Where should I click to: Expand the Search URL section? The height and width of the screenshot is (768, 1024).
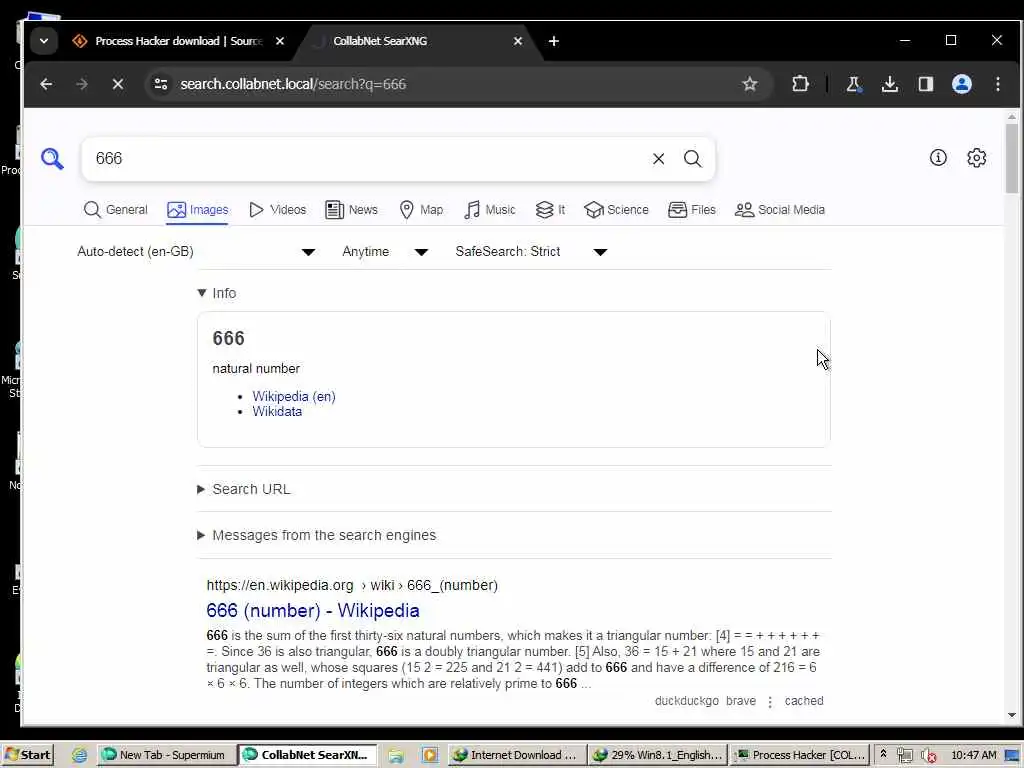pyautogui.click(x=244, y=489)
